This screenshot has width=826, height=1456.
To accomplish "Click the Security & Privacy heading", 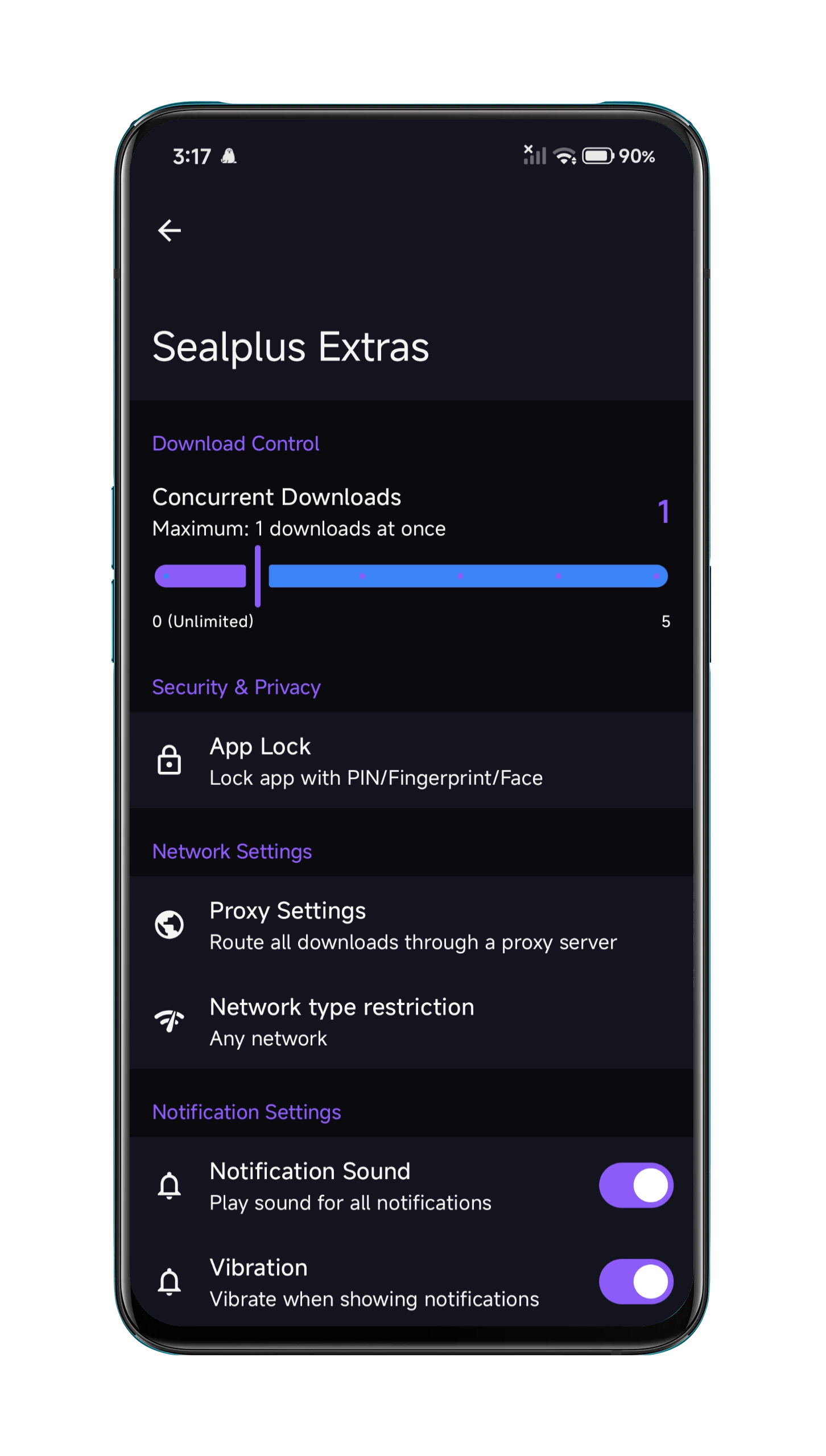I will [x=236, y=687].
